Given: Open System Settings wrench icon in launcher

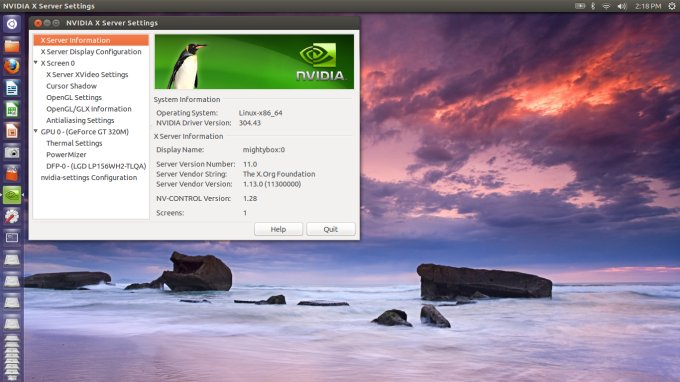Looking at the screenshot, I should (x=12, y=216).
